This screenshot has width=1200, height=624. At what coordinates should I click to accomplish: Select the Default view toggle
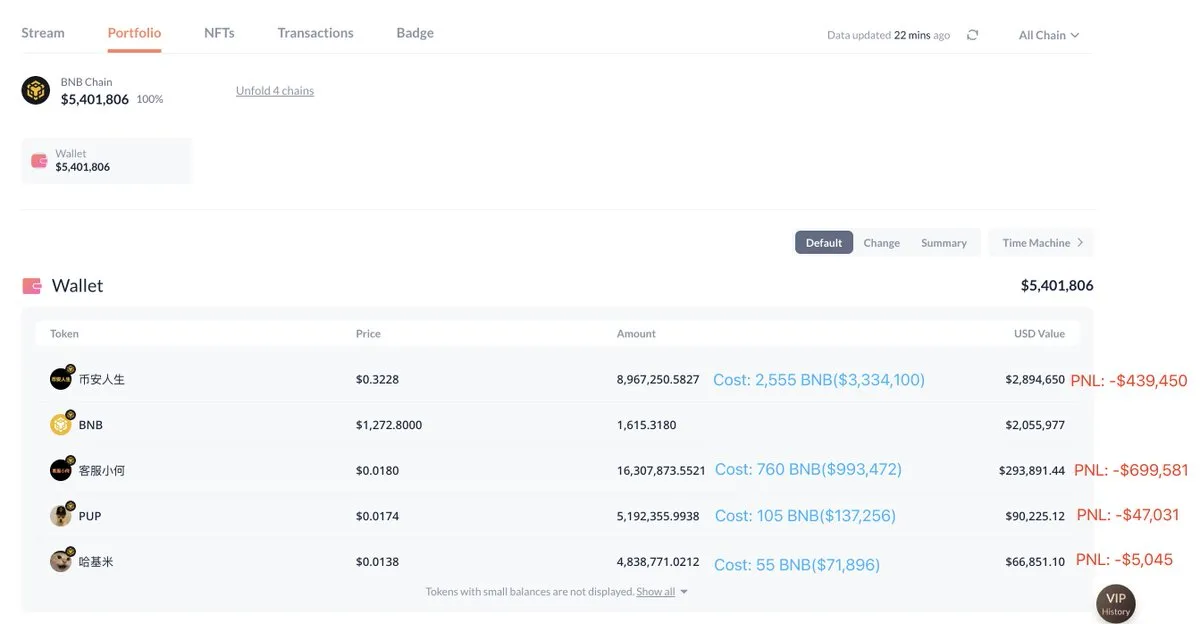pyautogui.click(x=824, y=243)
